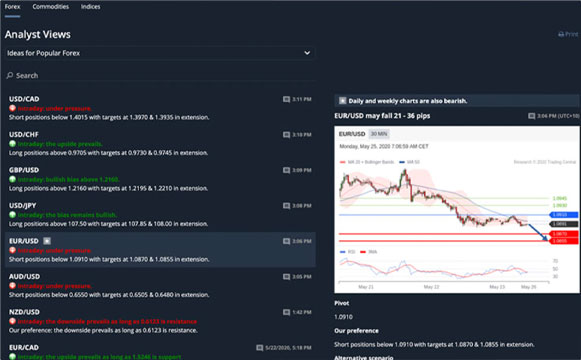Click the green up-arrow icon under USD/CHF
581x360 pixels.
point(13,144)
